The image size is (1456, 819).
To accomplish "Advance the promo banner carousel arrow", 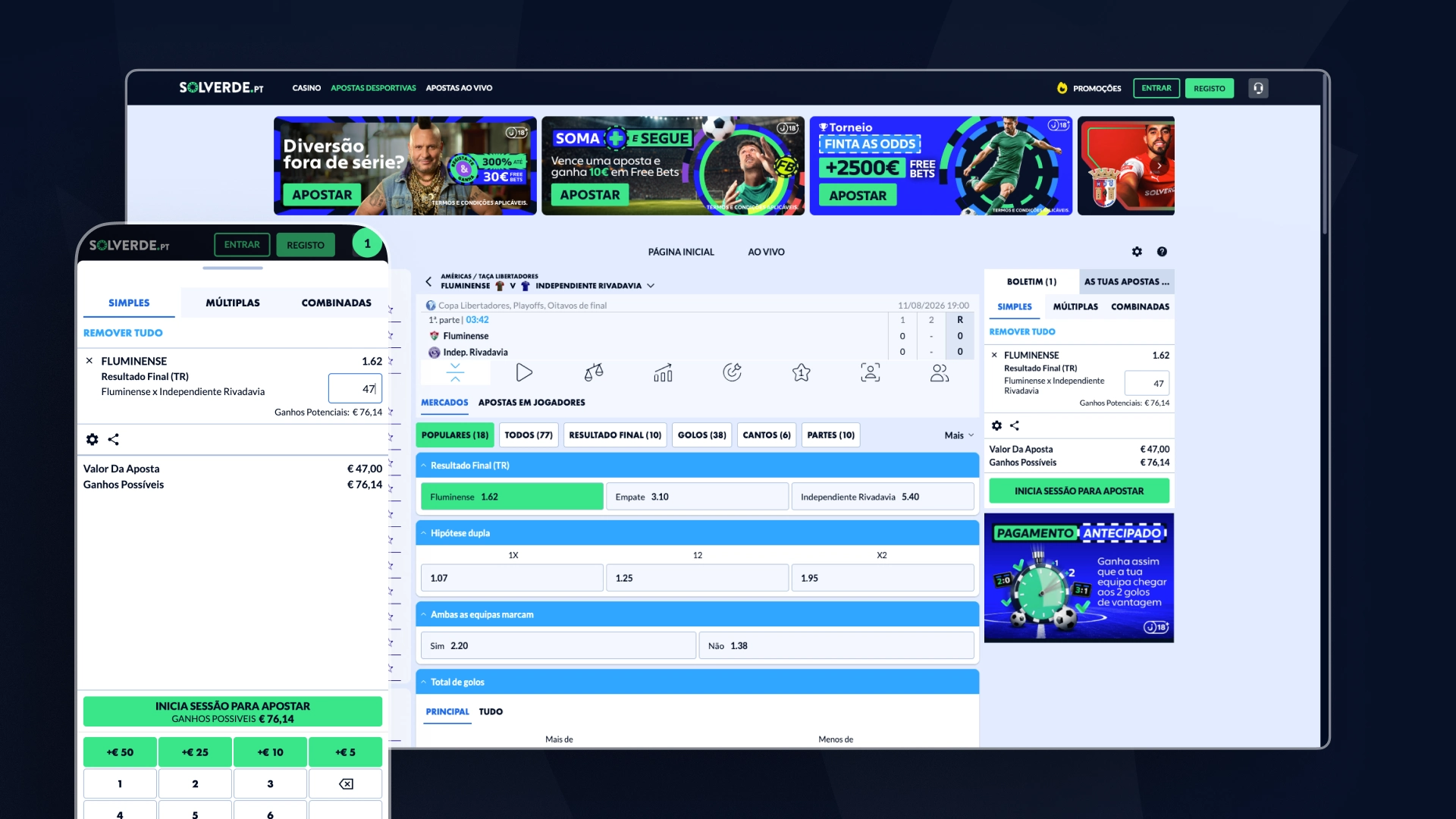I will [1158, 165].
